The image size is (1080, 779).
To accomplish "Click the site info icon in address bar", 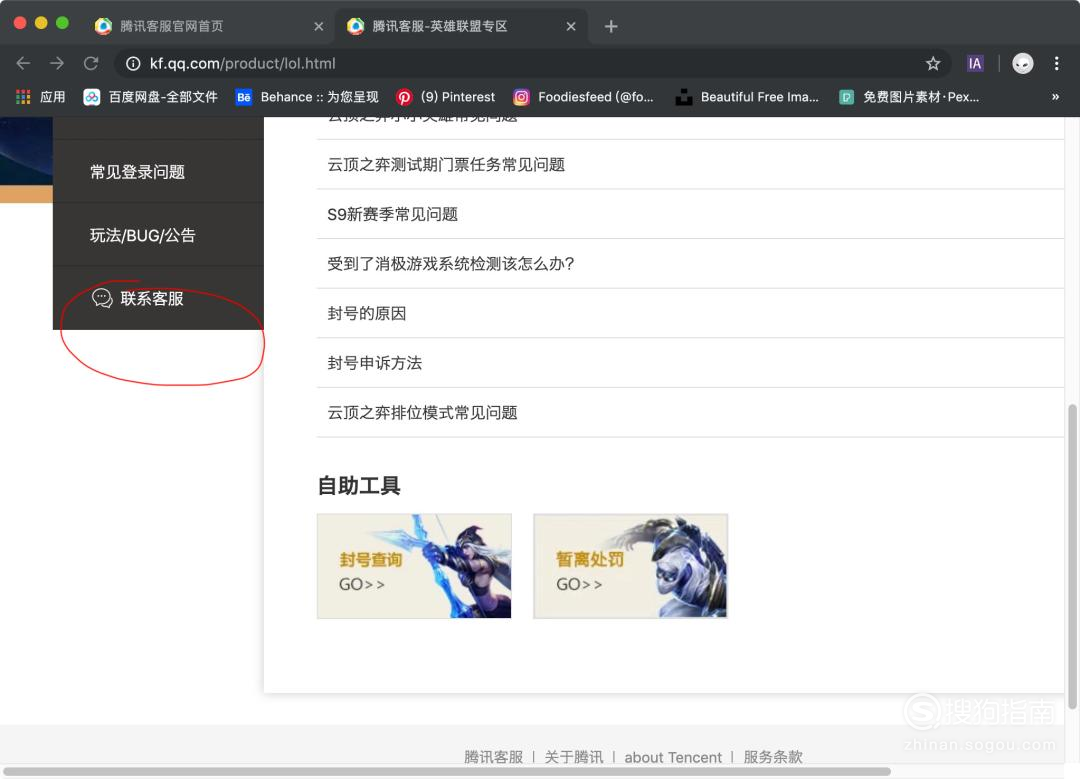I will tap(133, 63).
